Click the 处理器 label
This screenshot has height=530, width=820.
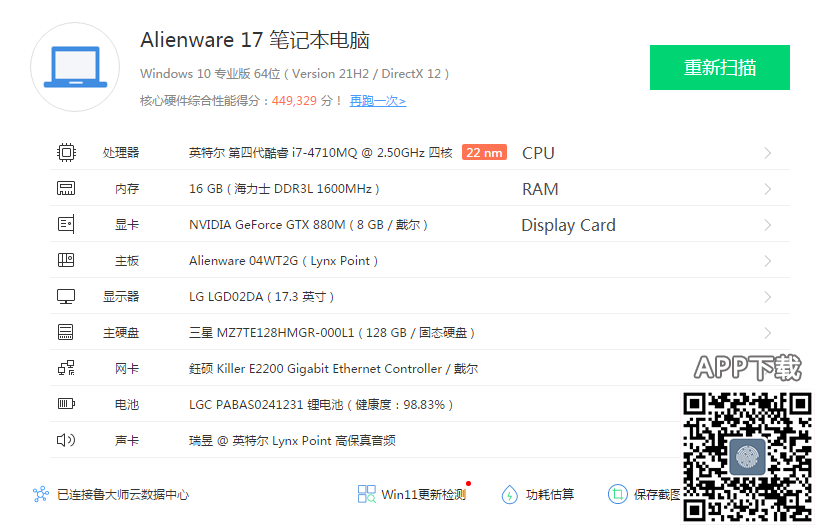tap(121, 153)
